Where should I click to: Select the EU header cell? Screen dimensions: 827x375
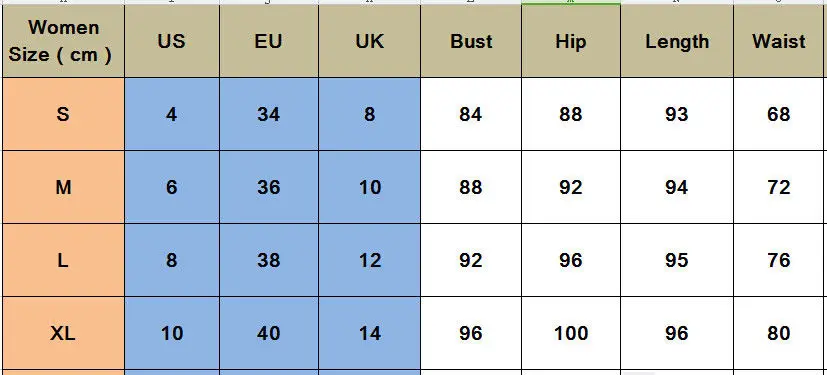[x=269, y=41]
